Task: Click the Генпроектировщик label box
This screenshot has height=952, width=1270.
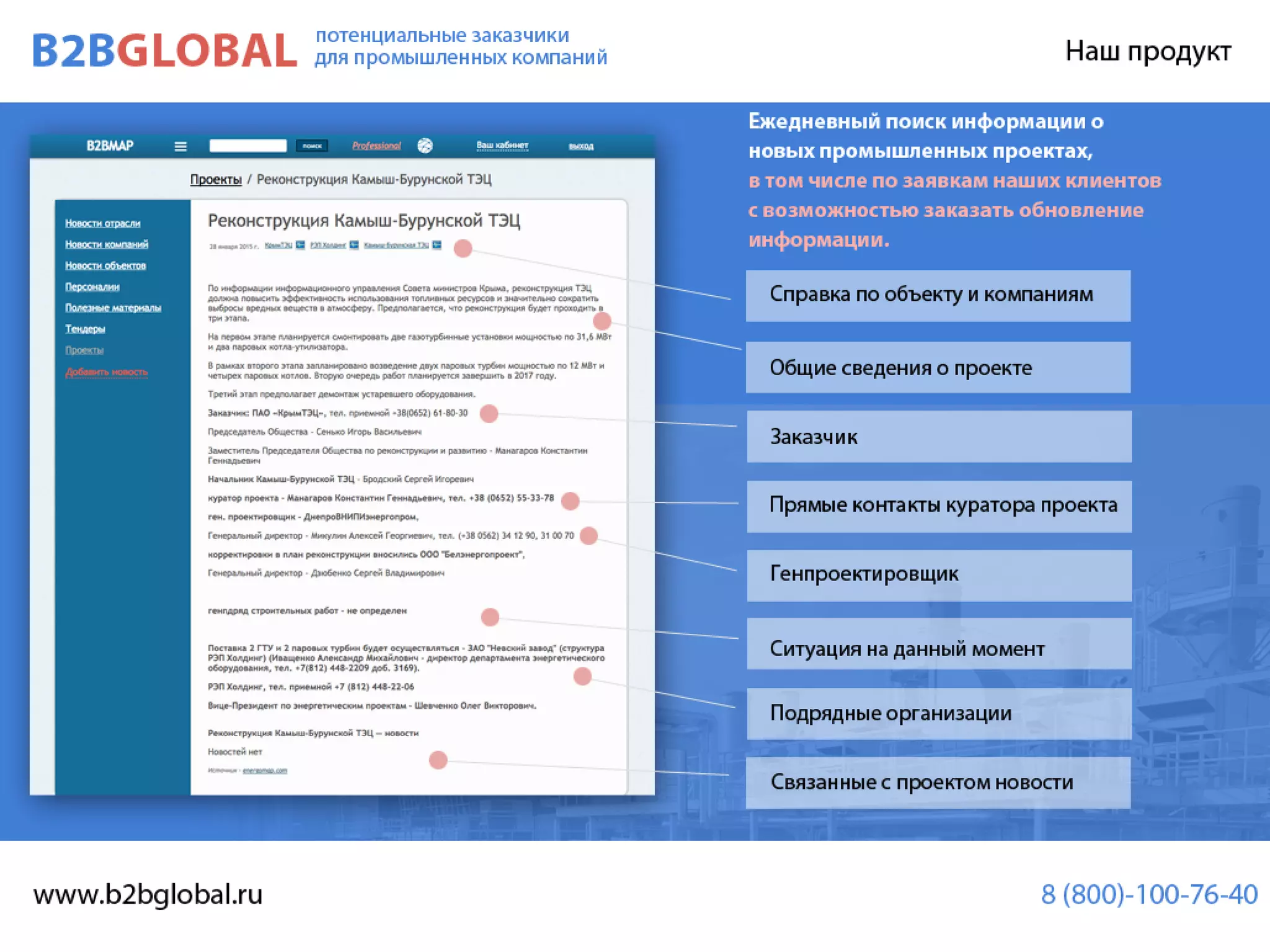Action: tap(939, 575)
